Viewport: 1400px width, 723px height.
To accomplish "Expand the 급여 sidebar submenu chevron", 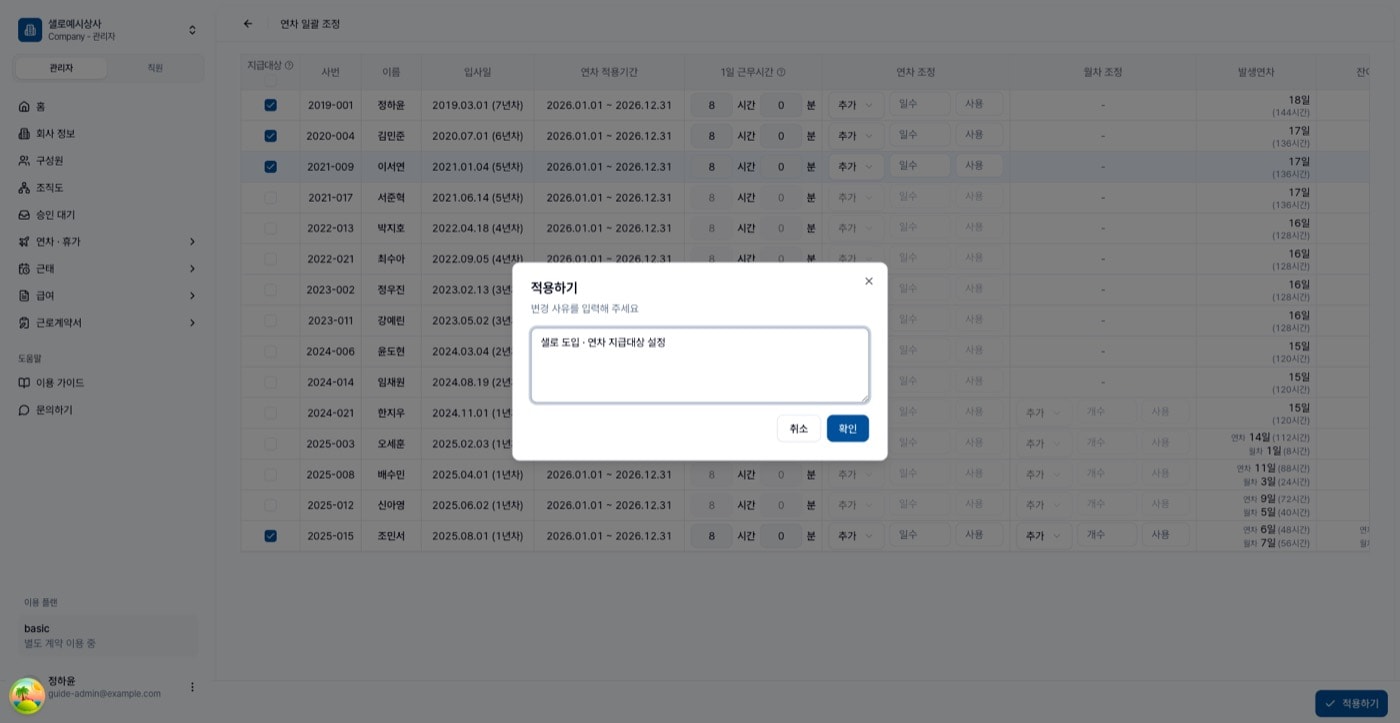I will 192,296.
